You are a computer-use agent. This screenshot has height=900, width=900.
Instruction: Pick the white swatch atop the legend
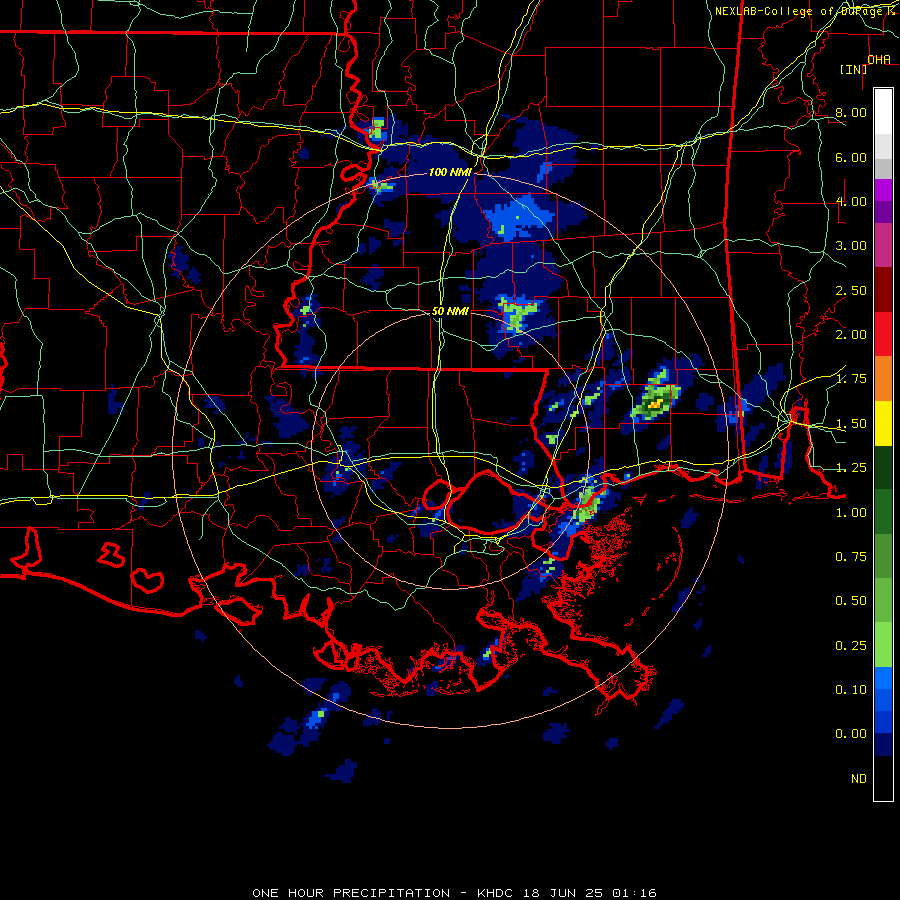click(883, 112)
